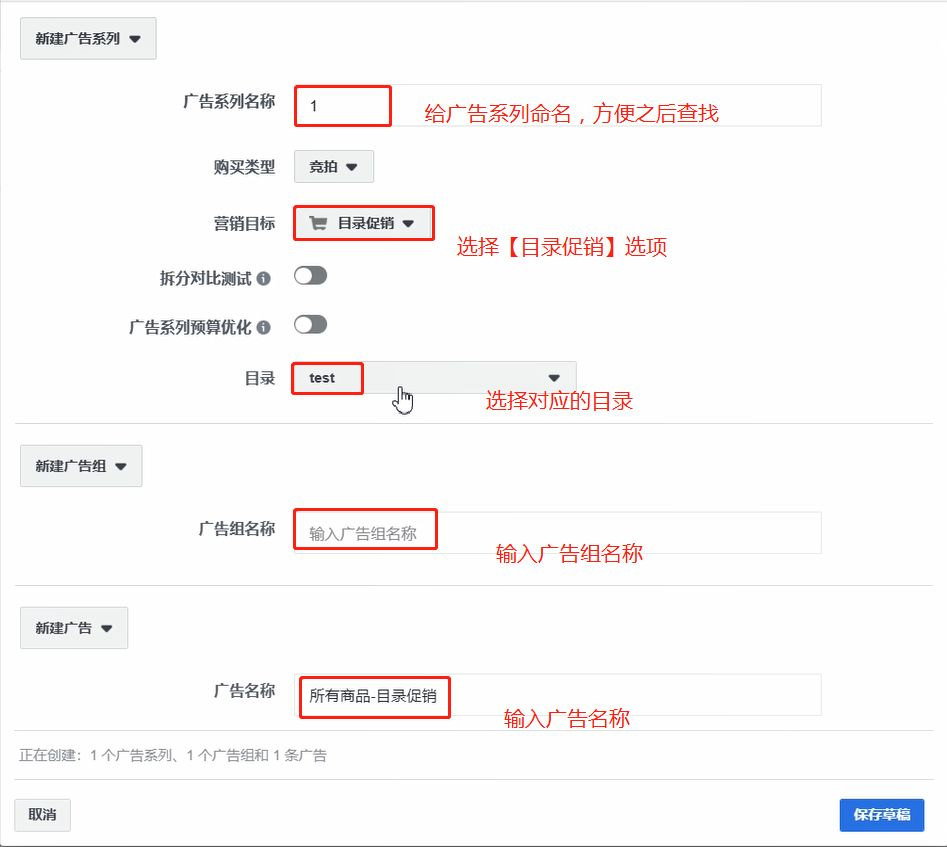Screen dimensions: 947x847
Task: Click into the 广告组名称 text field
Action: click(x=557, y=533)
